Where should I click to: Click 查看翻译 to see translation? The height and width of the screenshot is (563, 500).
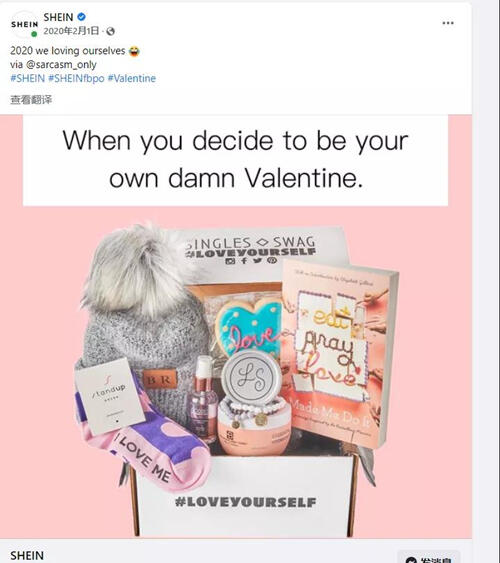tap(31, 99)
